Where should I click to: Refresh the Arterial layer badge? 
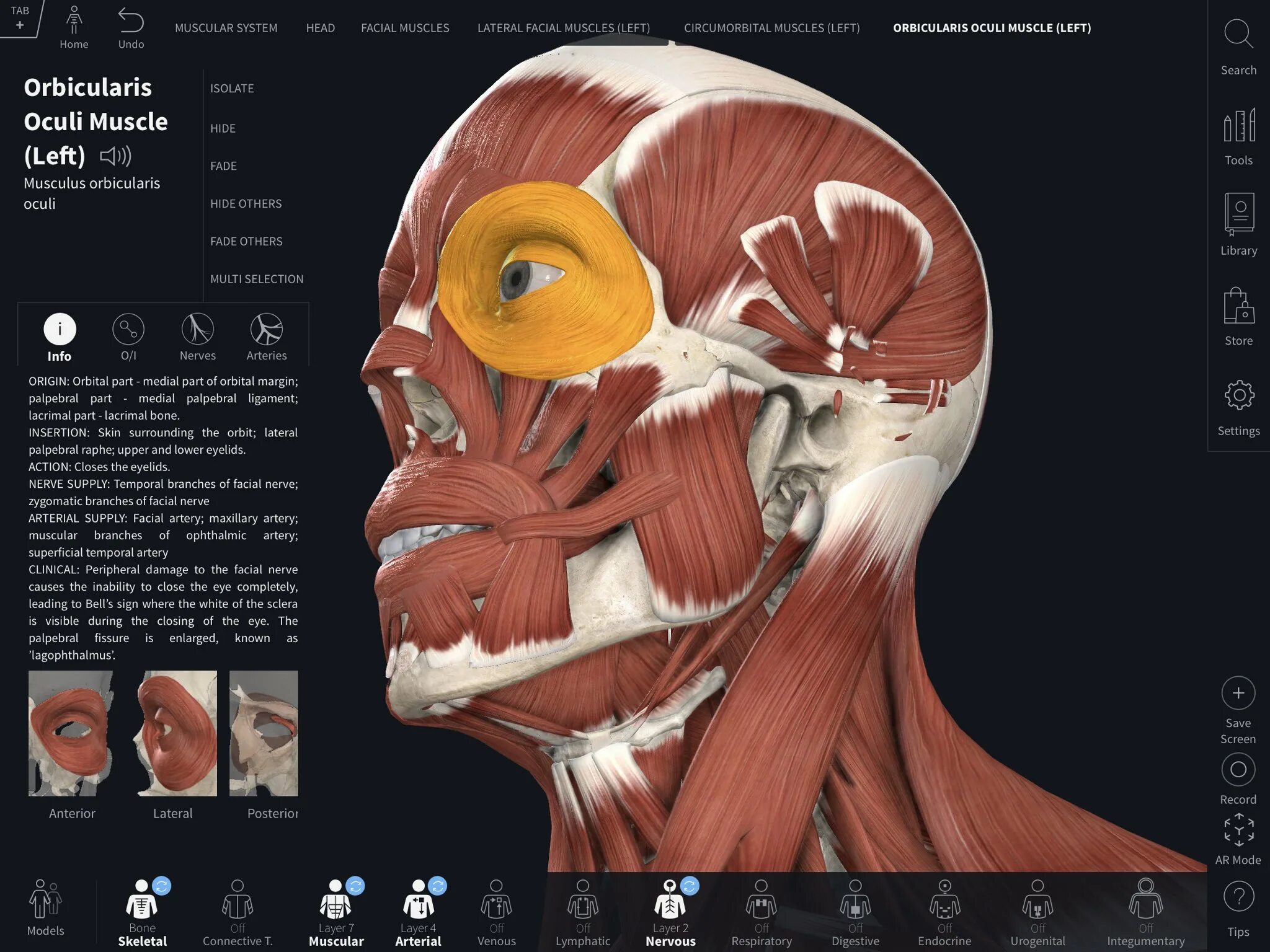coord(437,886)
